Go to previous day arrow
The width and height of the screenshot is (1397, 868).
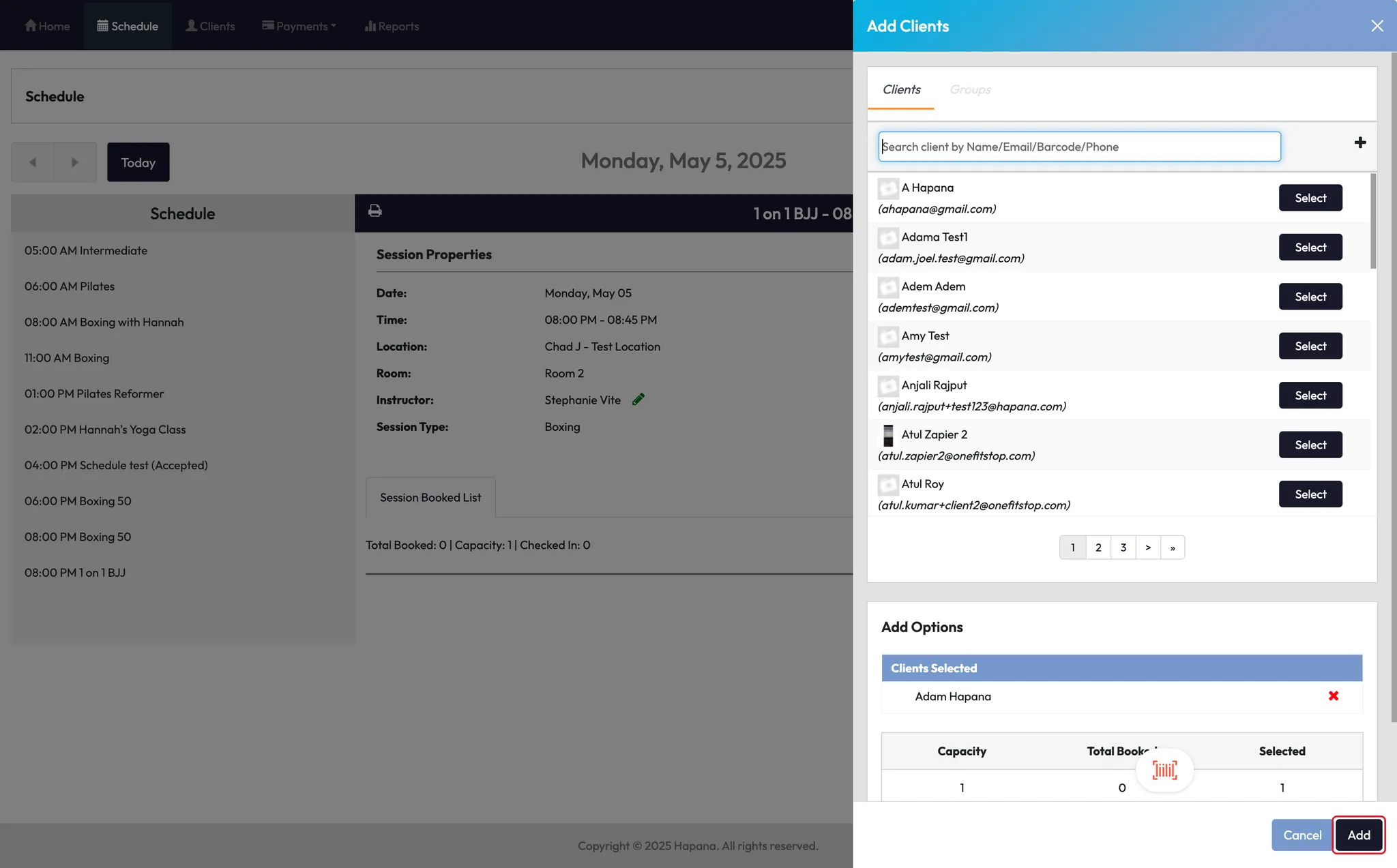tap(33, 162)
